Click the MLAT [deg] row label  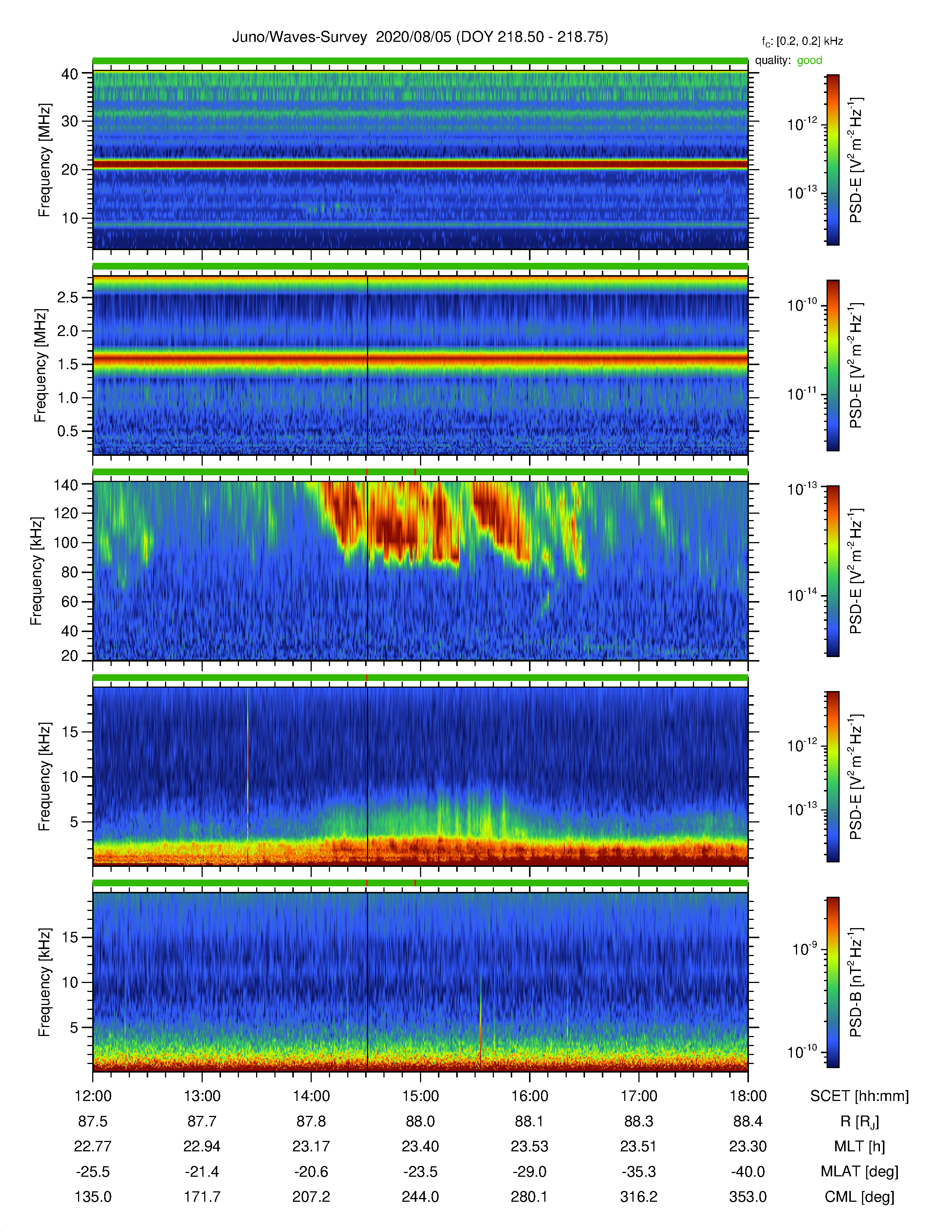point(859,1172)
